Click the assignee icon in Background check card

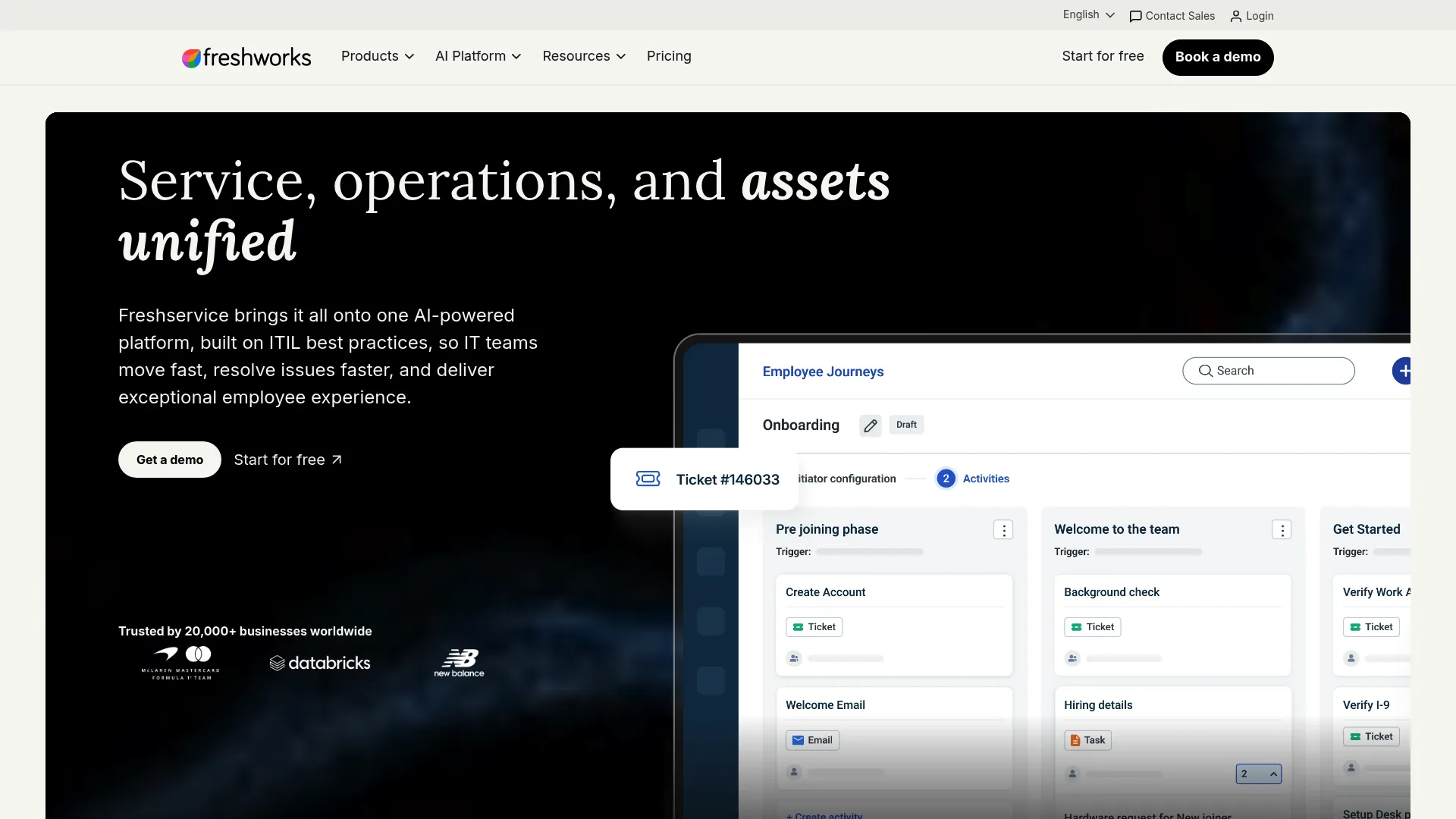(1072, 658)
